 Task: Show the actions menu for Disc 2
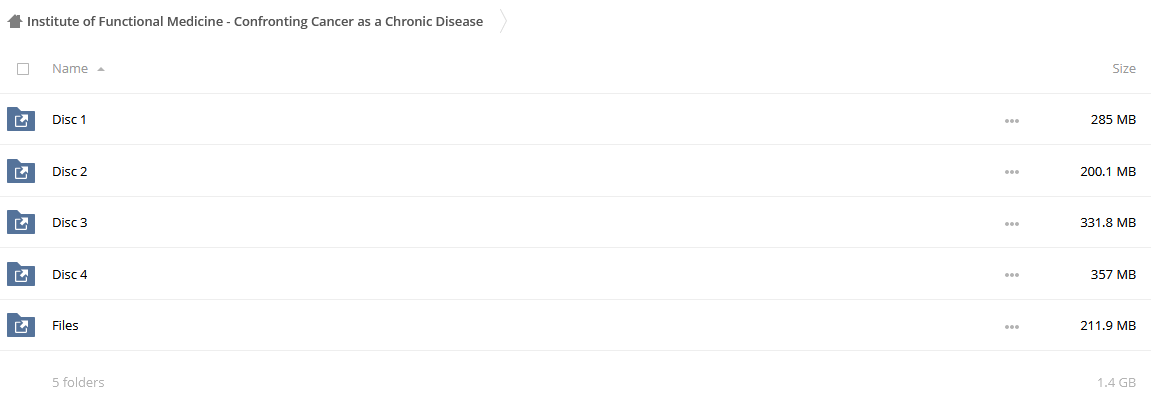click(x=1012, y=172)
